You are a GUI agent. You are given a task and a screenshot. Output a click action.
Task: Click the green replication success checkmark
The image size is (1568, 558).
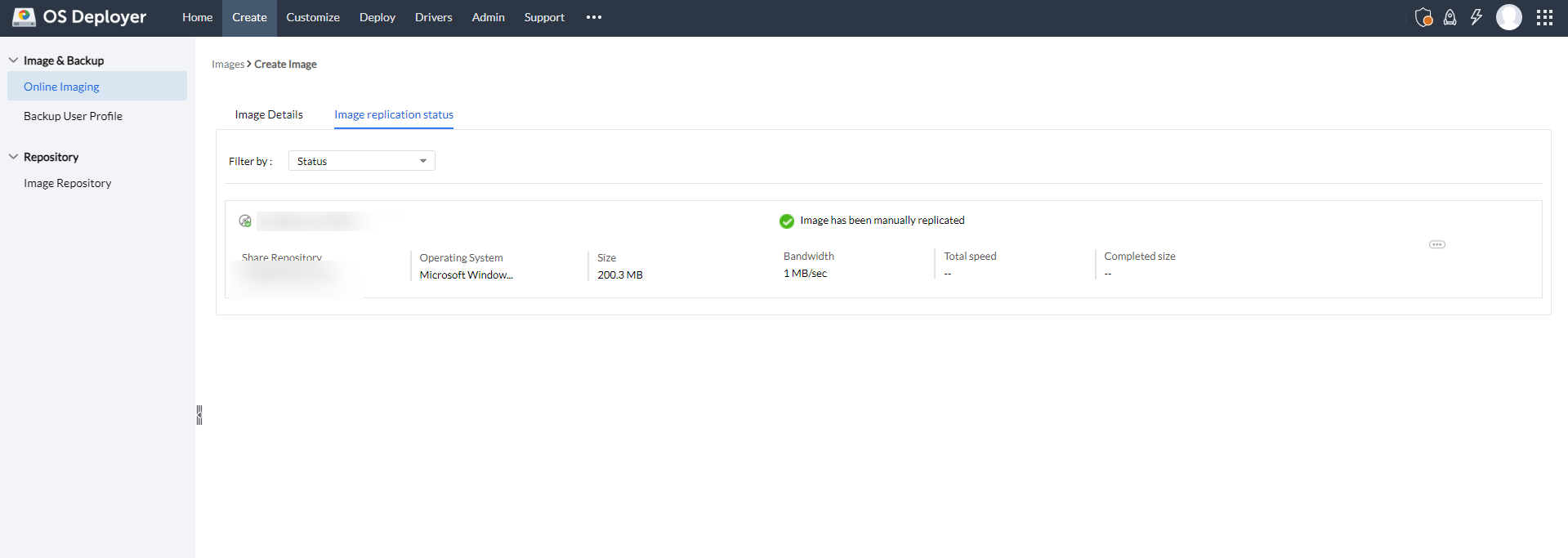tap(787, 221)
